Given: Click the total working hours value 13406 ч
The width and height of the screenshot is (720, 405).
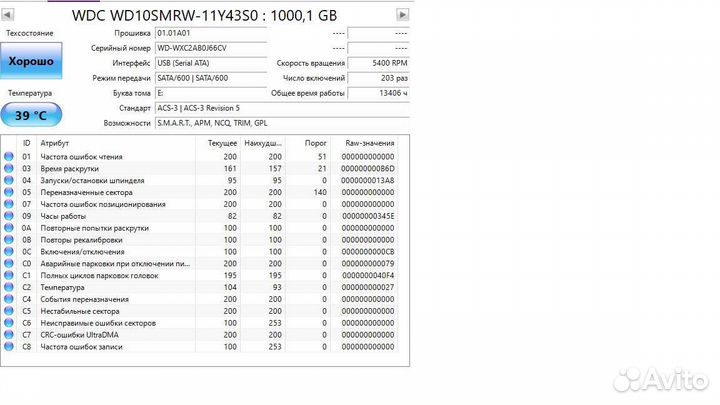Looking at the screenshot, I should (x=378, y=93).
